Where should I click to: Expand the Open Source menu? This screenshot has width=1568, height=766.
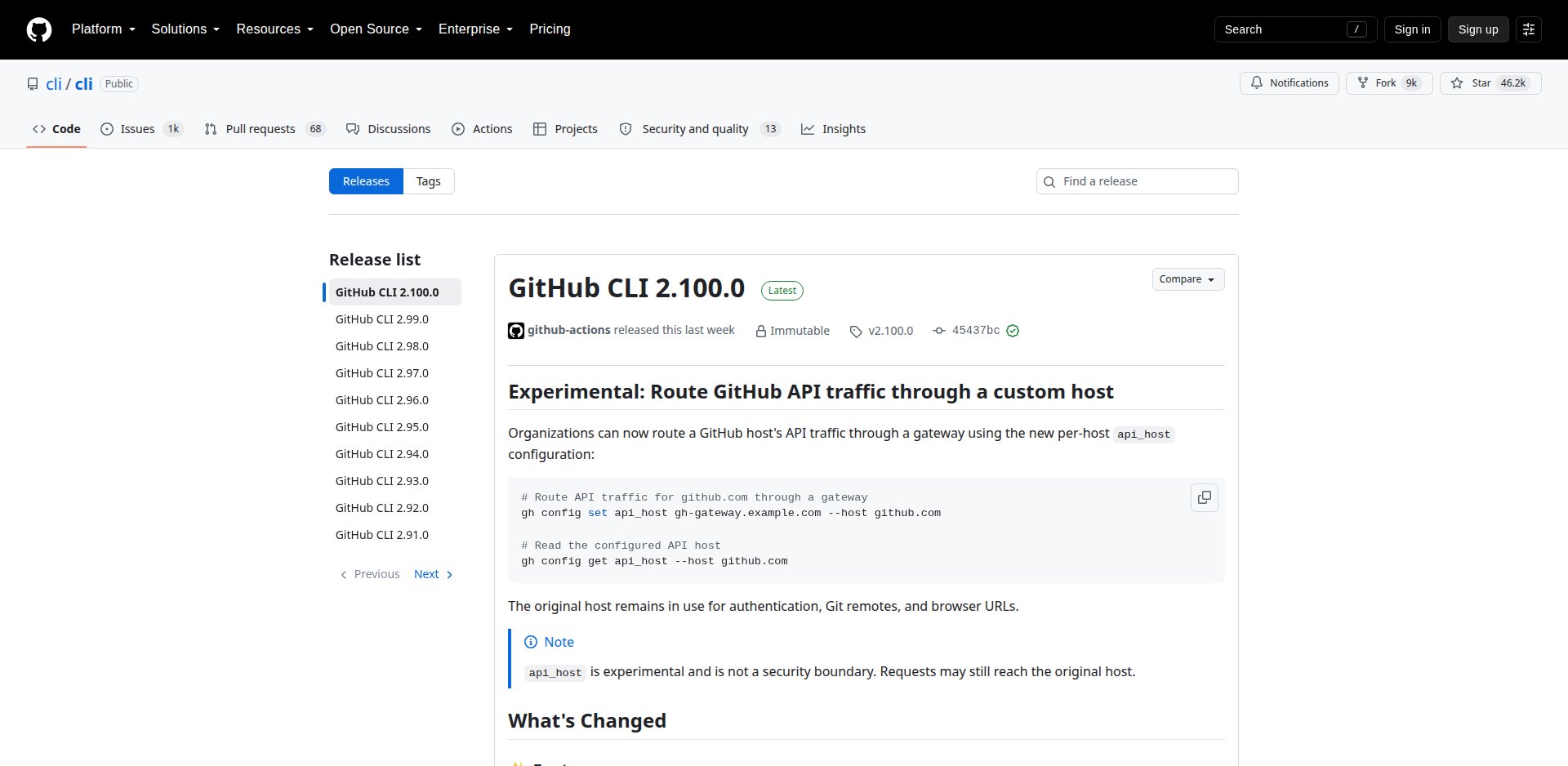point(376,29)
